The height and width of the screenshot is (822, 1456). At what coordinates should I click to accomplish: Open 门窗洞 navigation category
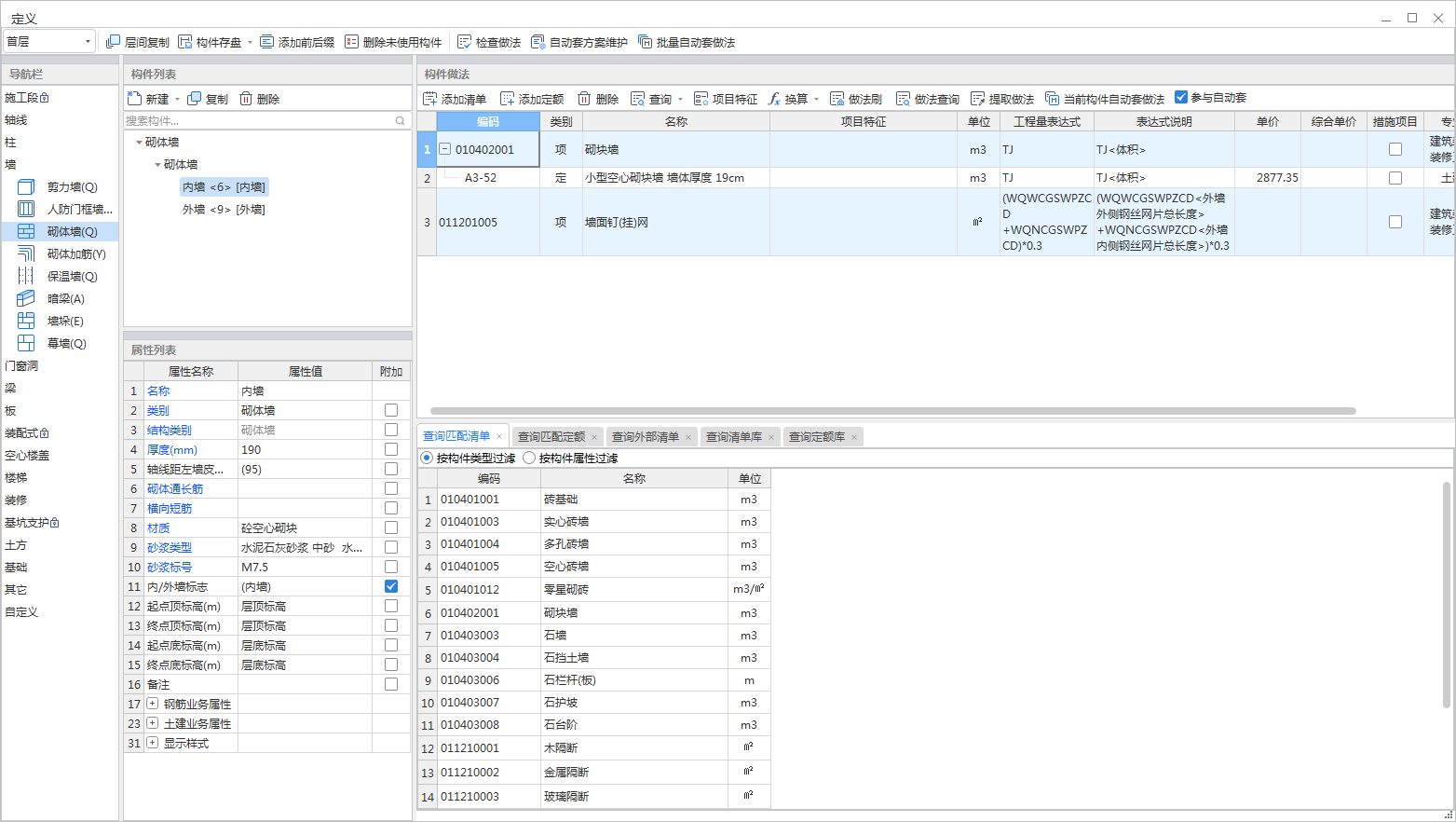21,365
